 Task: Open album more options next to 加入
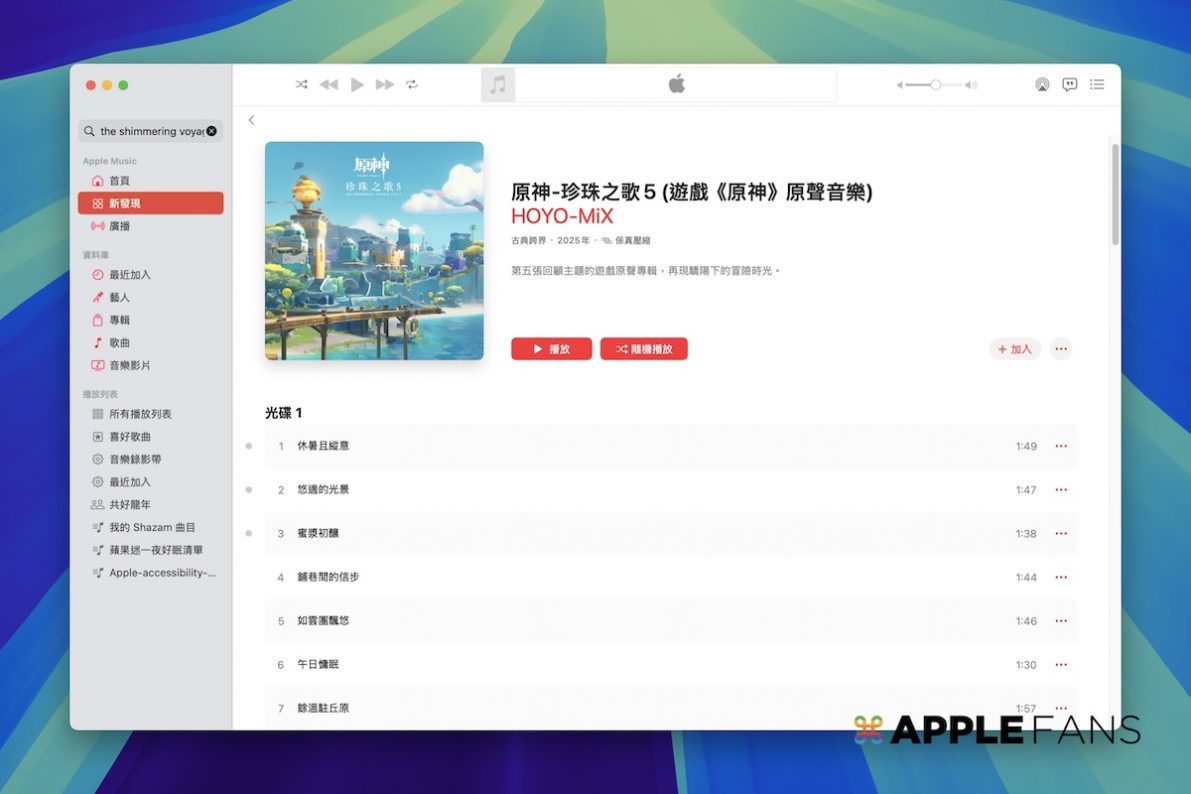point(1061,349)
